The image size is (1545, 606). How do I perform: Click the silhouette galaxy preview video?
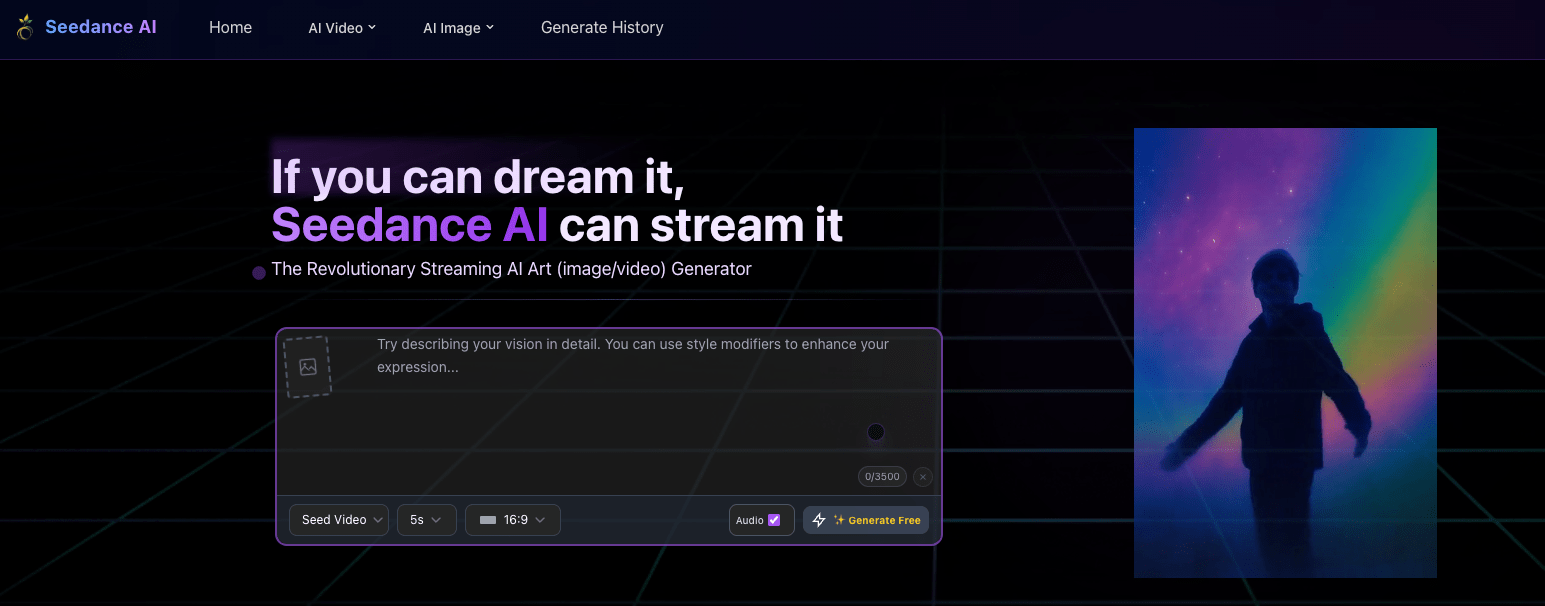coord(1285,352)
